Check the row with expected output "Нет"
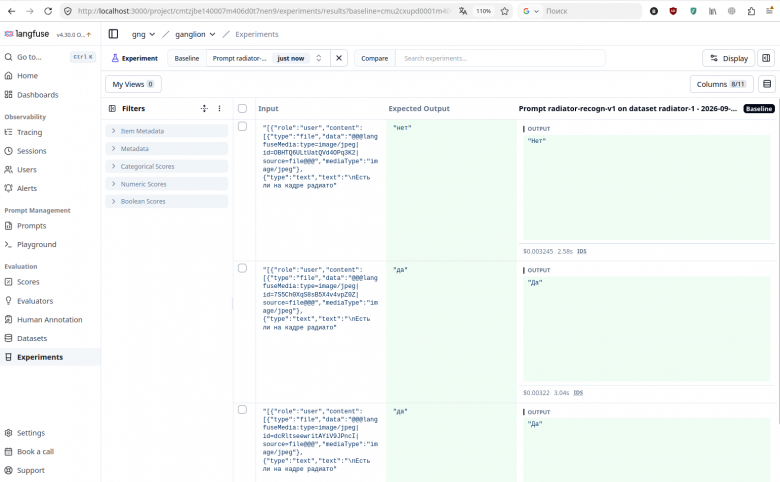The image size is (780, 482). (242, 126)
